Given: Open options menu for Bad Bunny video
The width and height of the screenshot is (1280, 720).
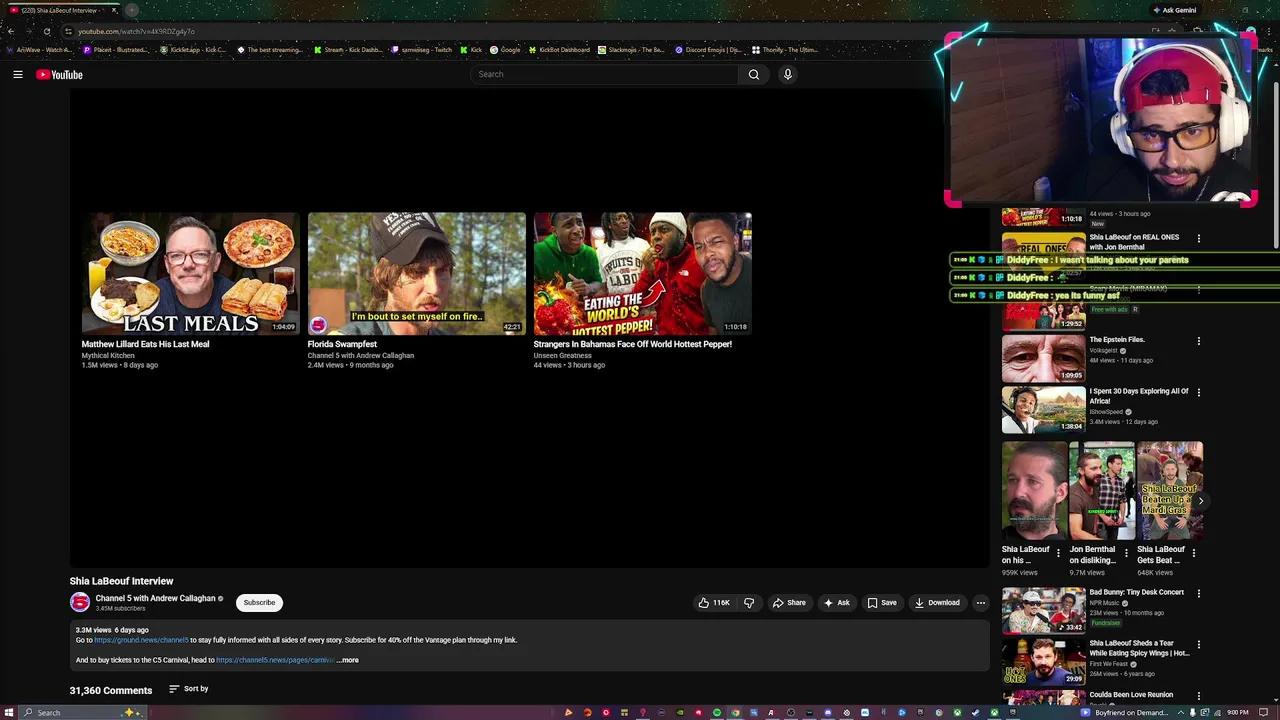Looking at the screenshot, I should 1199,593.
